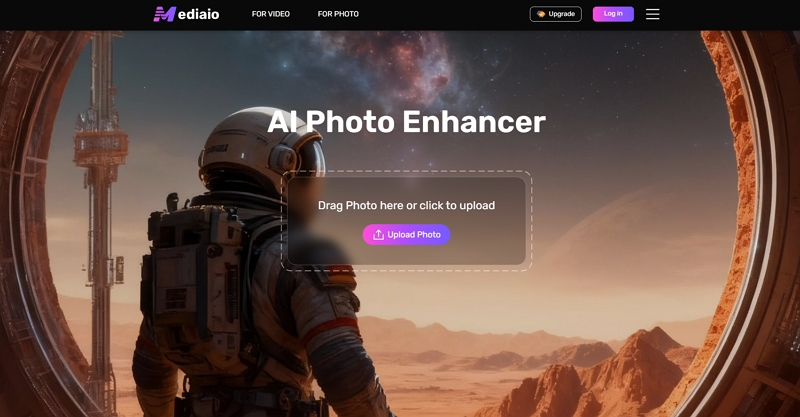The height and width of the screenshot is (417, 800).
Task: Click the Upgrade button label
Action: pos(562,14)
